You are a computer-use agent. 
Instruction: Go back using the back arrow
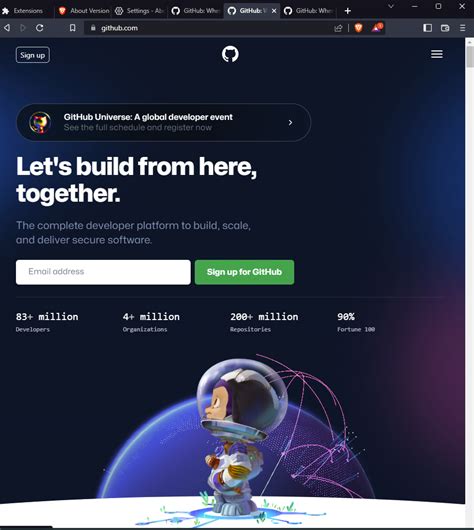[7, 28]
